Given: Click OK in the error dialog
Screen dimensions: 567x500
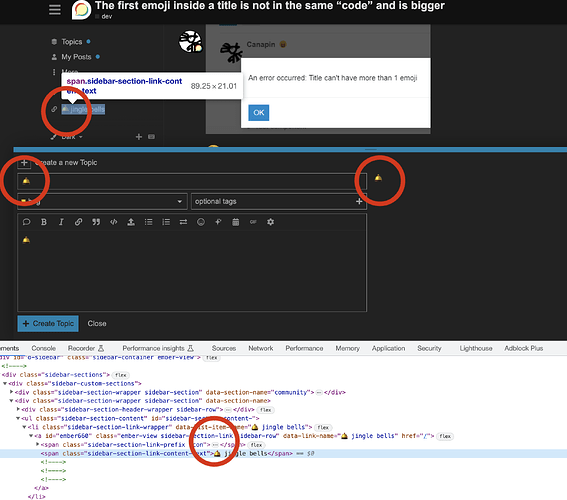Looking at the screenshot, I should point(259,112).
